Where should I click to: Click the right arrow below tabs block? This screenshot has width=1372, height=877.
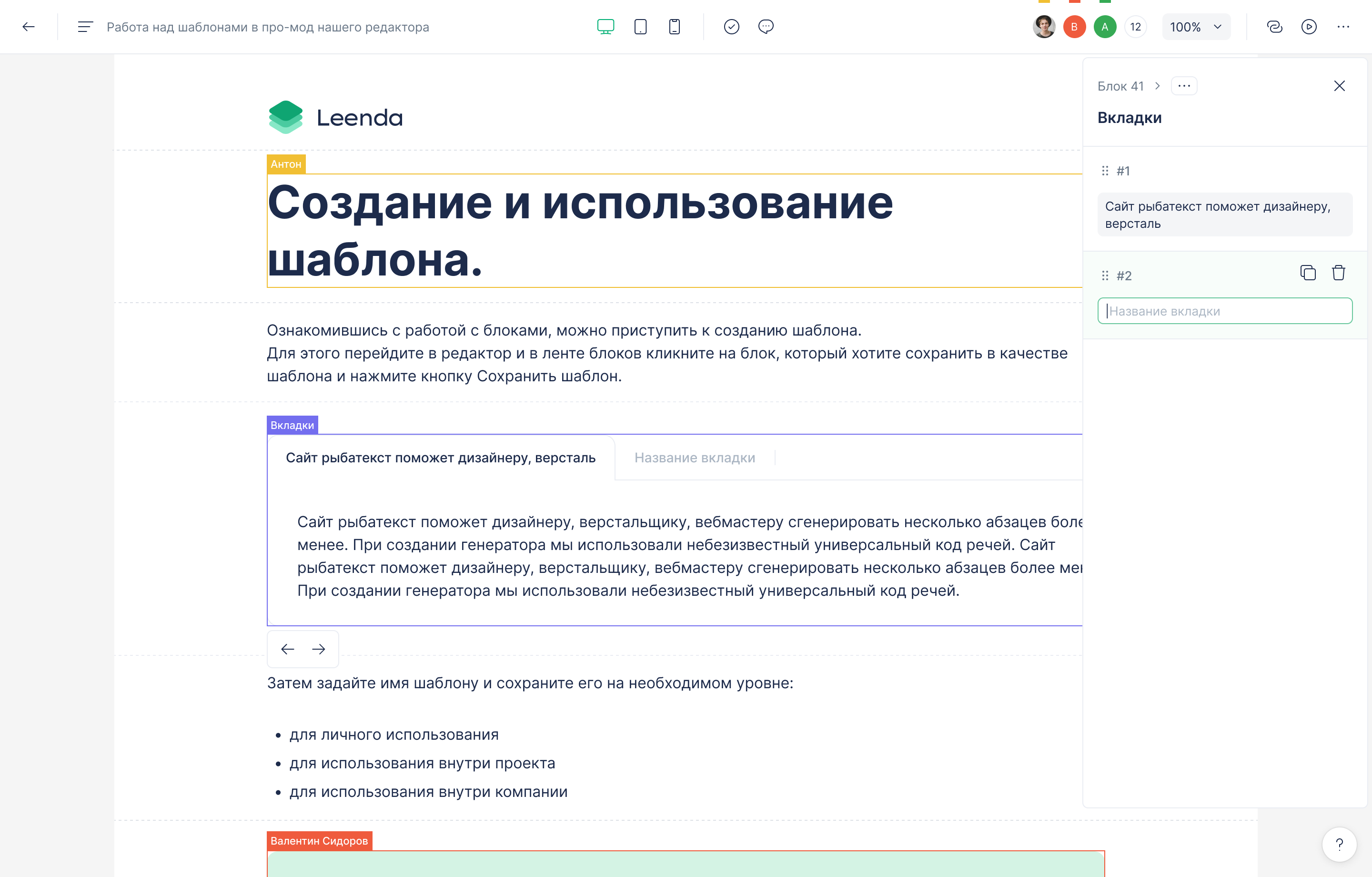pyautogui.click(x=319, y=649)
